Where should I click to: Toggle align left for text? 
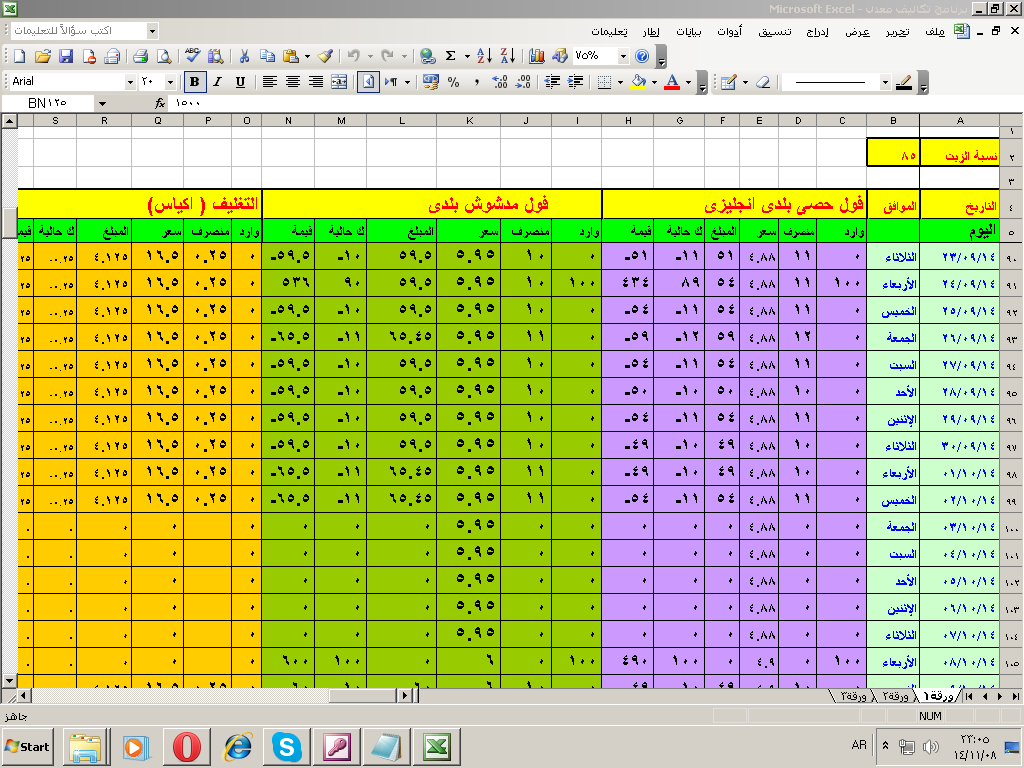coord(269,82)
